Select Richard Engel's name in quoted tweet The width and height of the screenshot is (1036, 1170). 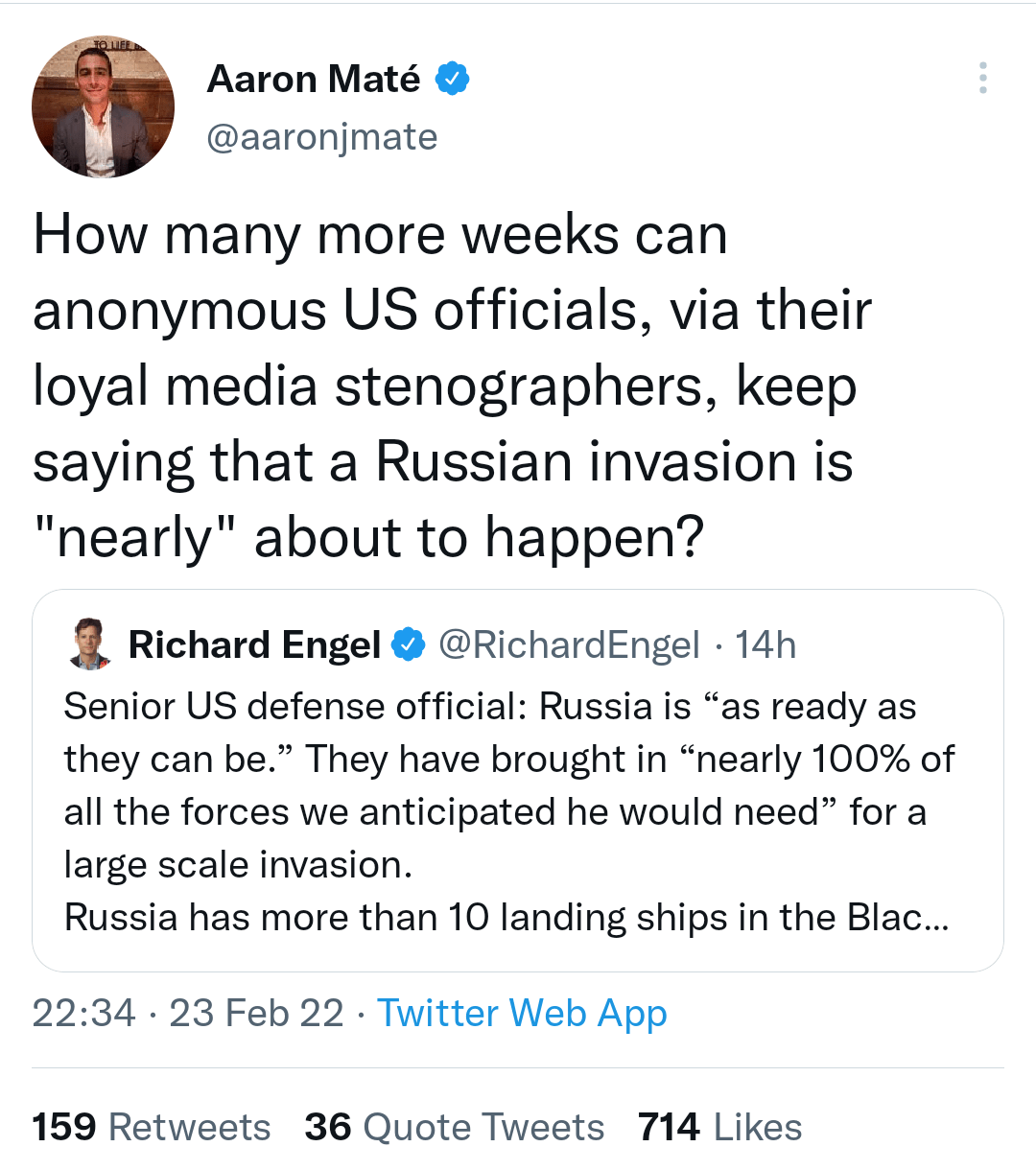[254, 644]
